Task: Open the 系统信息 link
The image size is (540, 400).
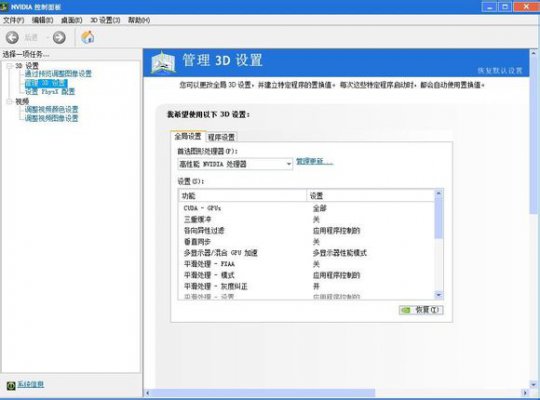Action: (31, 384)
